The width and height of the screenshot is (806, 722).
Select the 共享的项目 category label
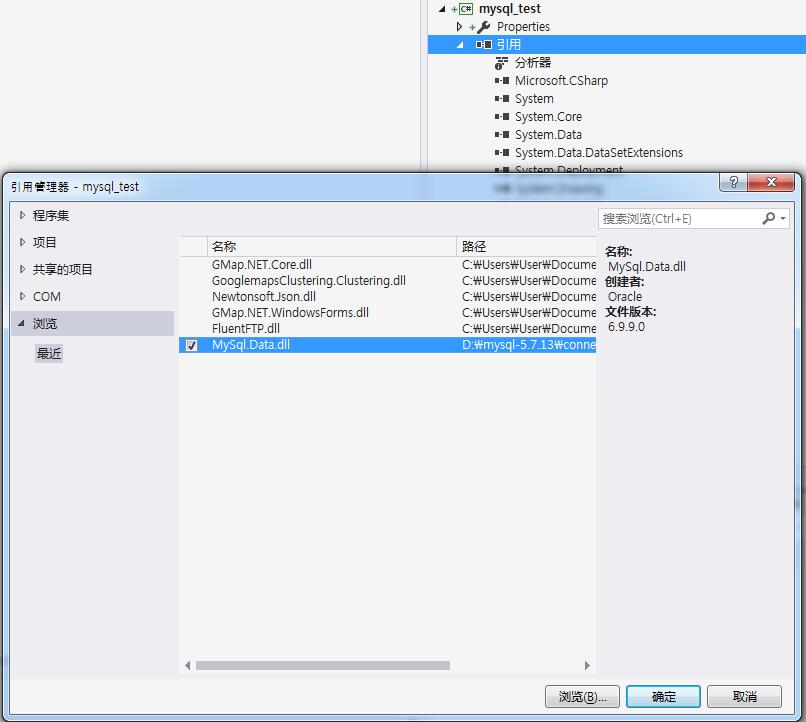(63, 269)
